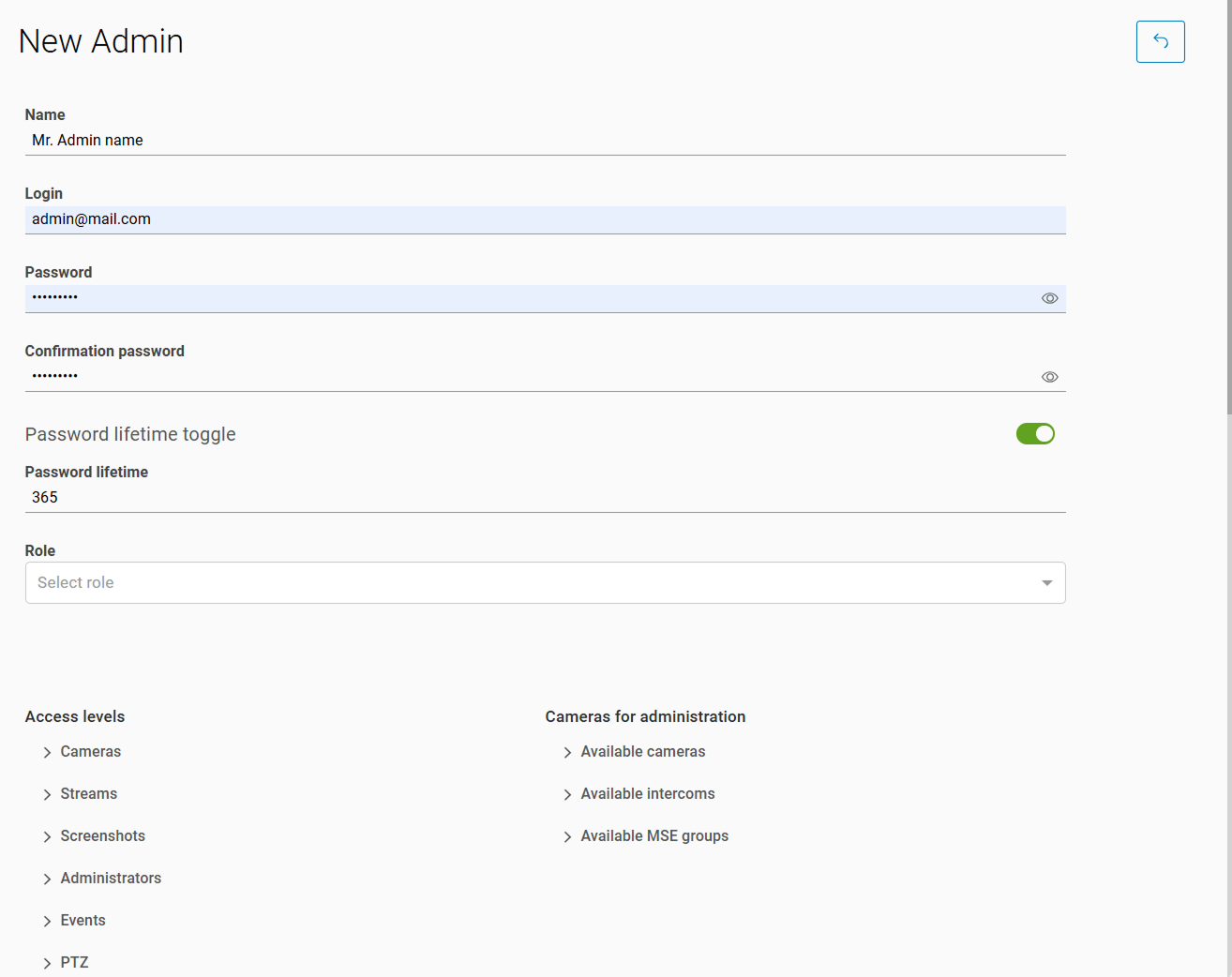Image resolution: width=1232 pixels, height=977 pixels.
Task: Expand the Administrators access level
Action: [x=47, y=879]
